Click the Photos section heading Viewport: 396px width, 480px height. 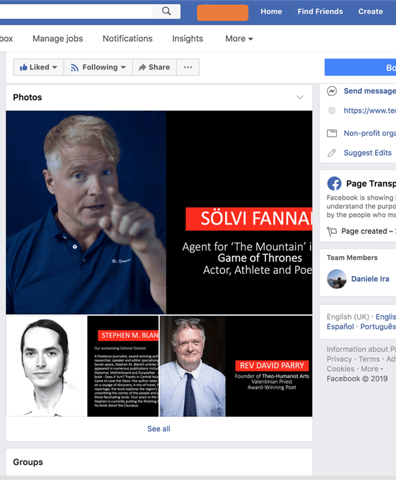tap(27, 97)
